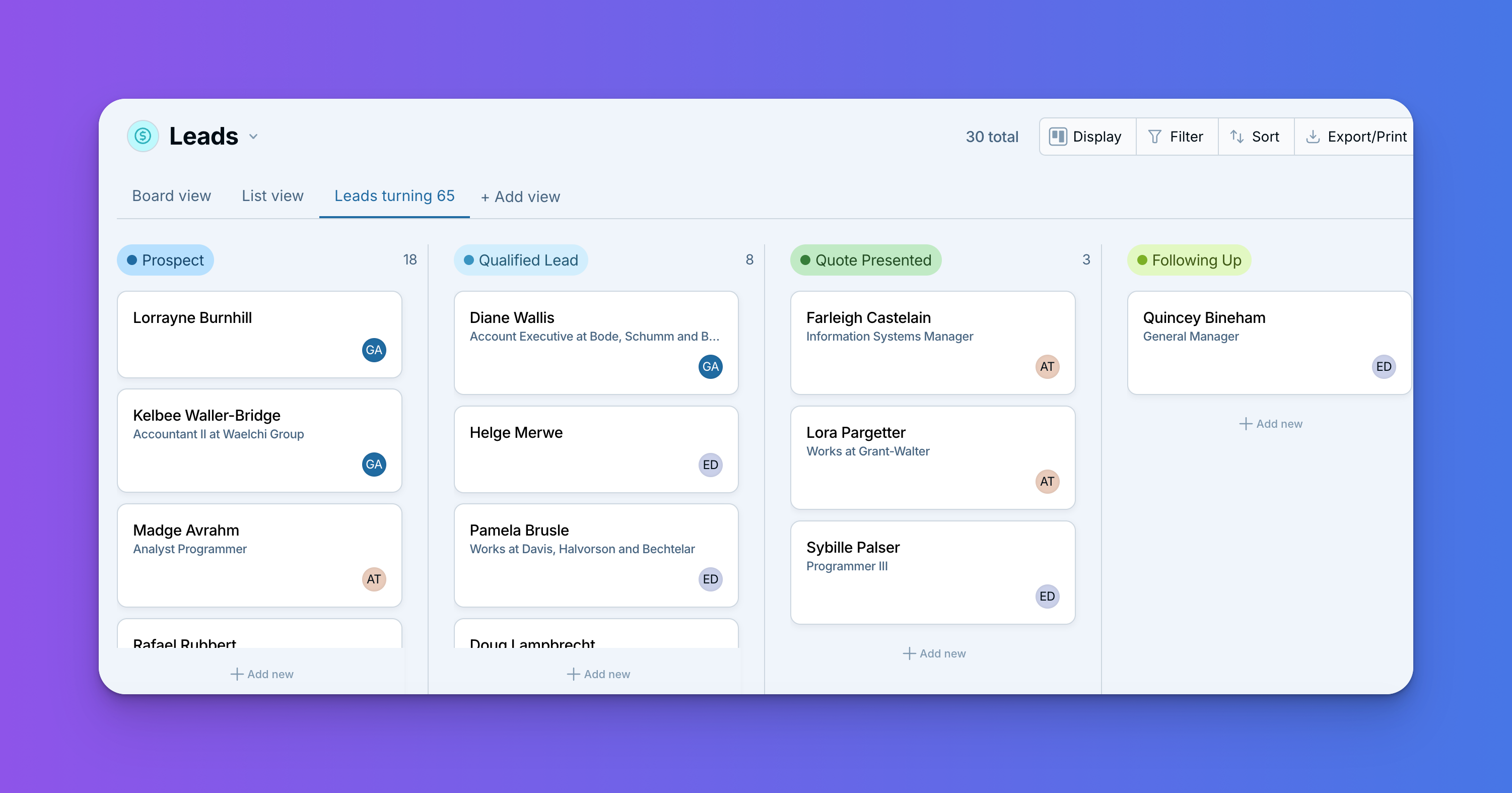Viewport: 1512px width, 793px height.
Task: Click the Prospect count 18
Action: (x=409, y=259)
